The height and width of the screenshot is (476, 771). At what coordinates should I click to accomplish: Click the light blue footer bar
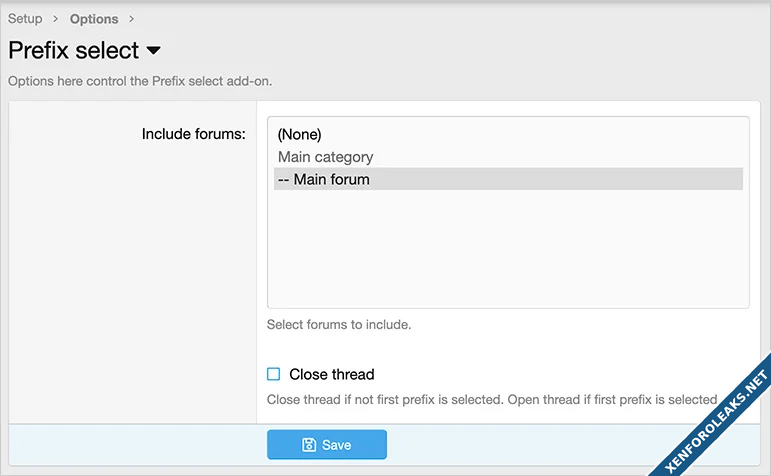[x=560, y=444]
